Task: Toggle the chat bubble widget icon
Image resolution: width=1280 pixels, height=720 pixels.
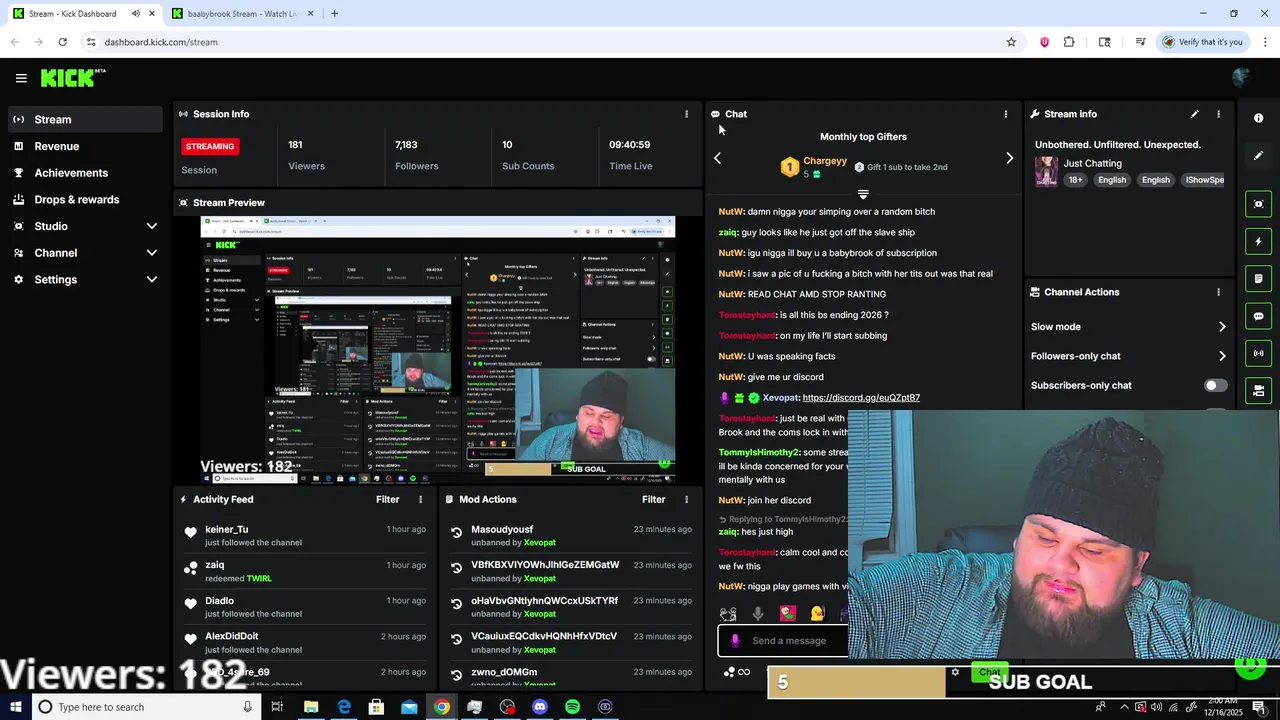Action: [x=1258, y=316]
